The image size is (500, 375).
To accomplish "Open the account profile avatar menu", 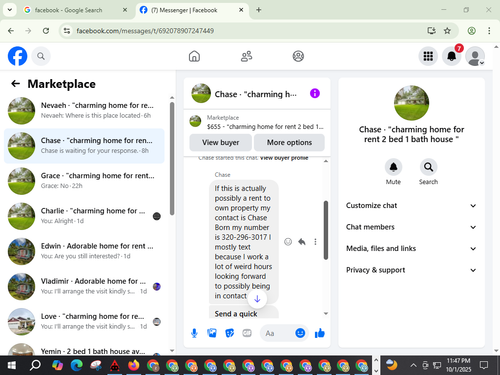I will pyautogui.click(x=475, y=56).
